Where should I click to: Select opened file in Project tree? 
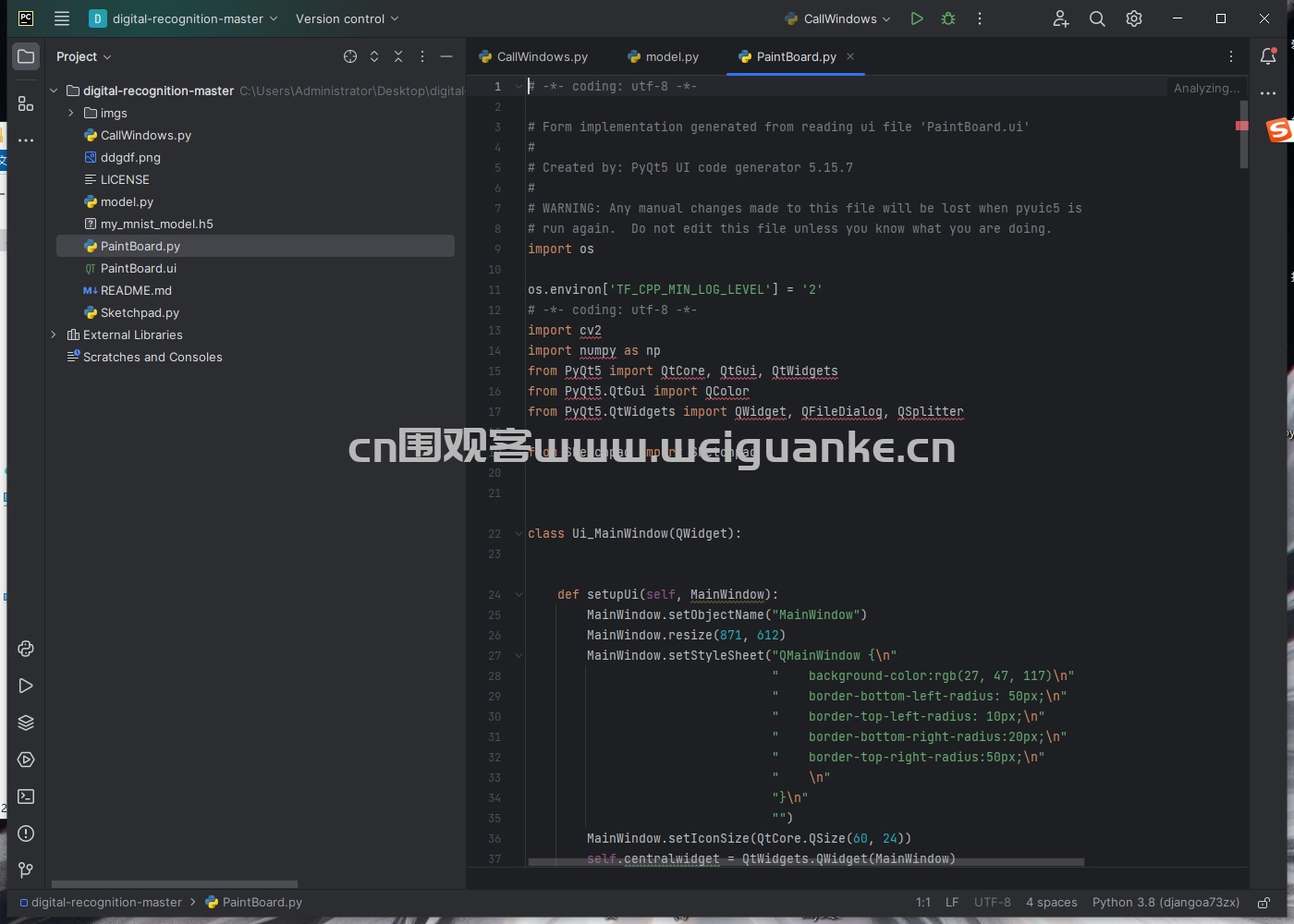[350, 56]
